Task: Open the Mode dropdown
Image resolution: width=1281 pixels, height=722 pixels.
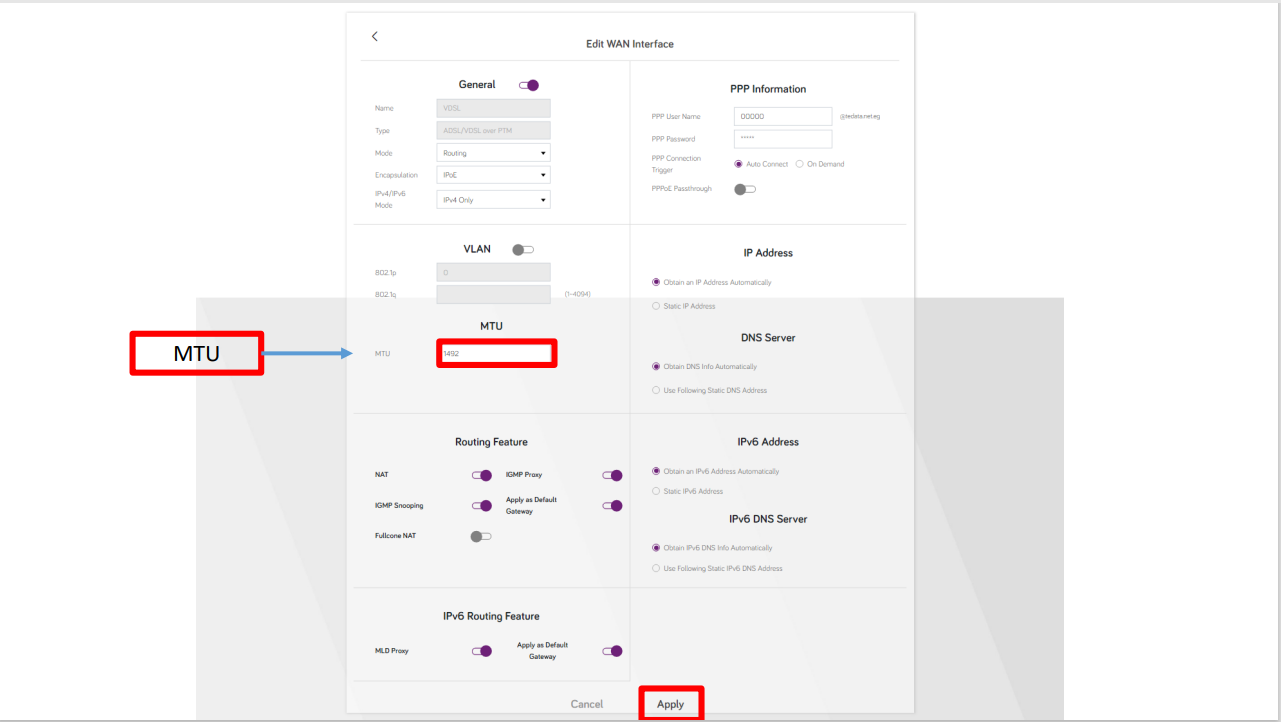Action: tap(494, 153)
